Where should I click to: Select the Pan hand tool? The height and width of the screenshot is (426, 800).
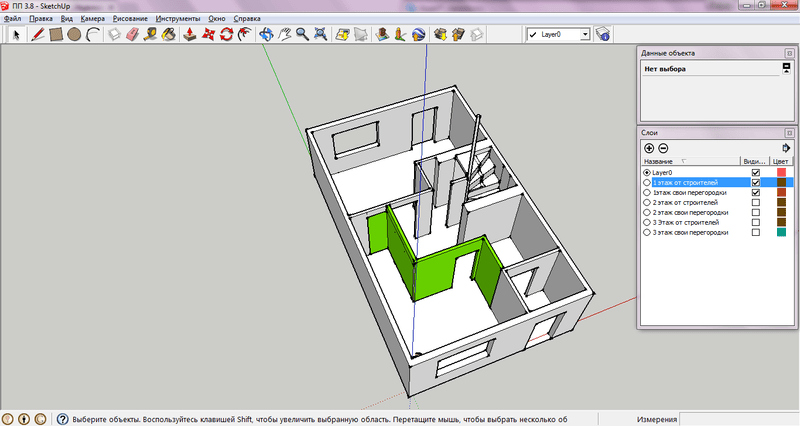coord(284,34)
